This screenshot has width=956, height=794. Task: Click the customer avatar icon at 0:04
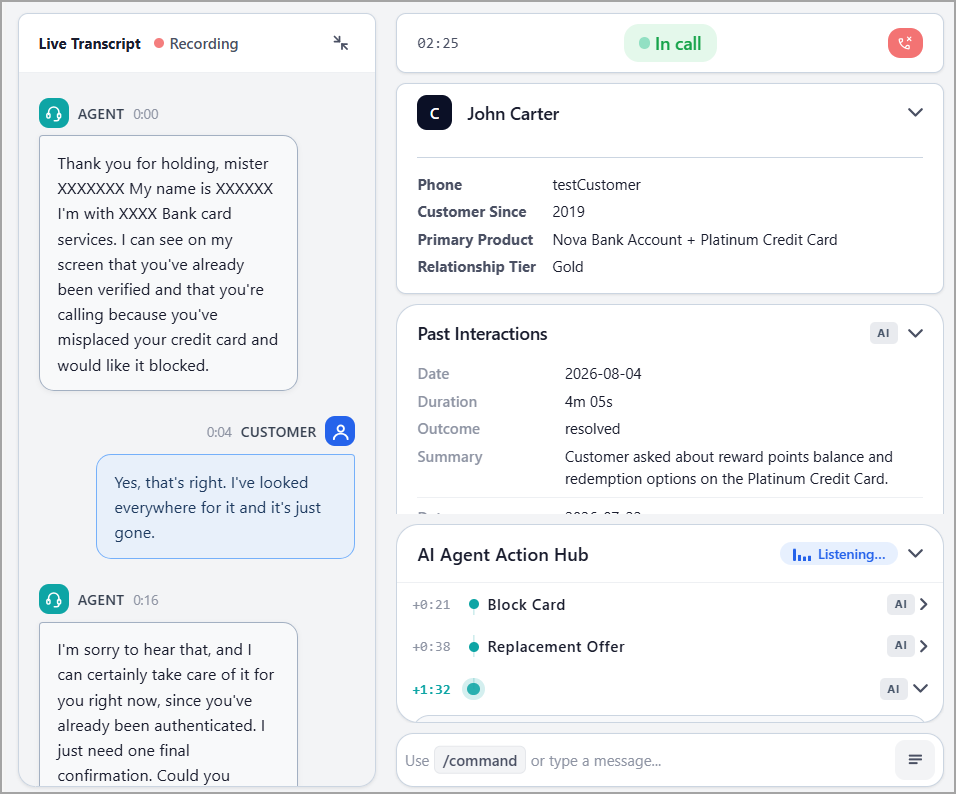(340, 431)
